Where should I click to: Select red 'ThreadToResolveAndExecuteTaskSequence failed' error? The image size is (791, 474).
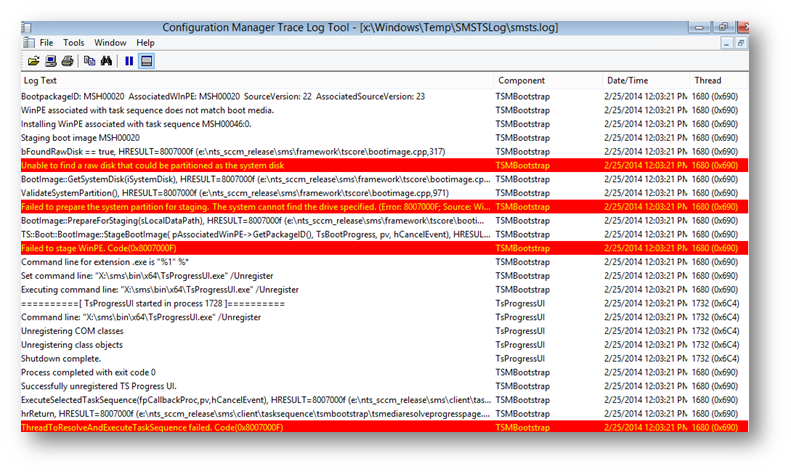(x=385, y=427)
